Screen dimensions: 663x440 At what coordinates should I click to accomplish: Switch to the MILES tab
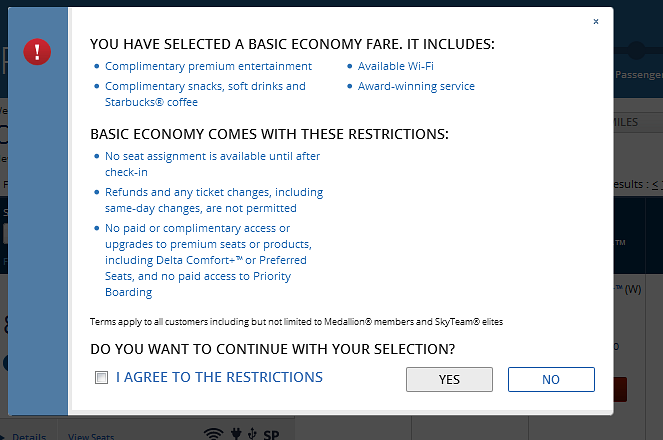point(626,122)
